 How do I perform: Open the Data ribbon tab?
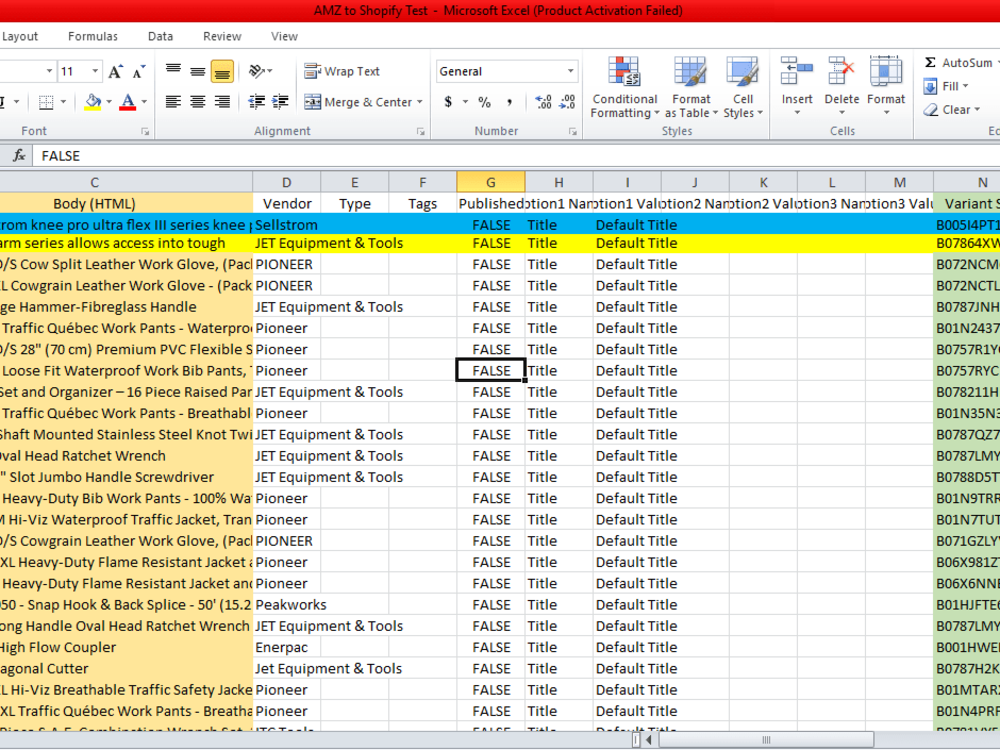[160, 36]
